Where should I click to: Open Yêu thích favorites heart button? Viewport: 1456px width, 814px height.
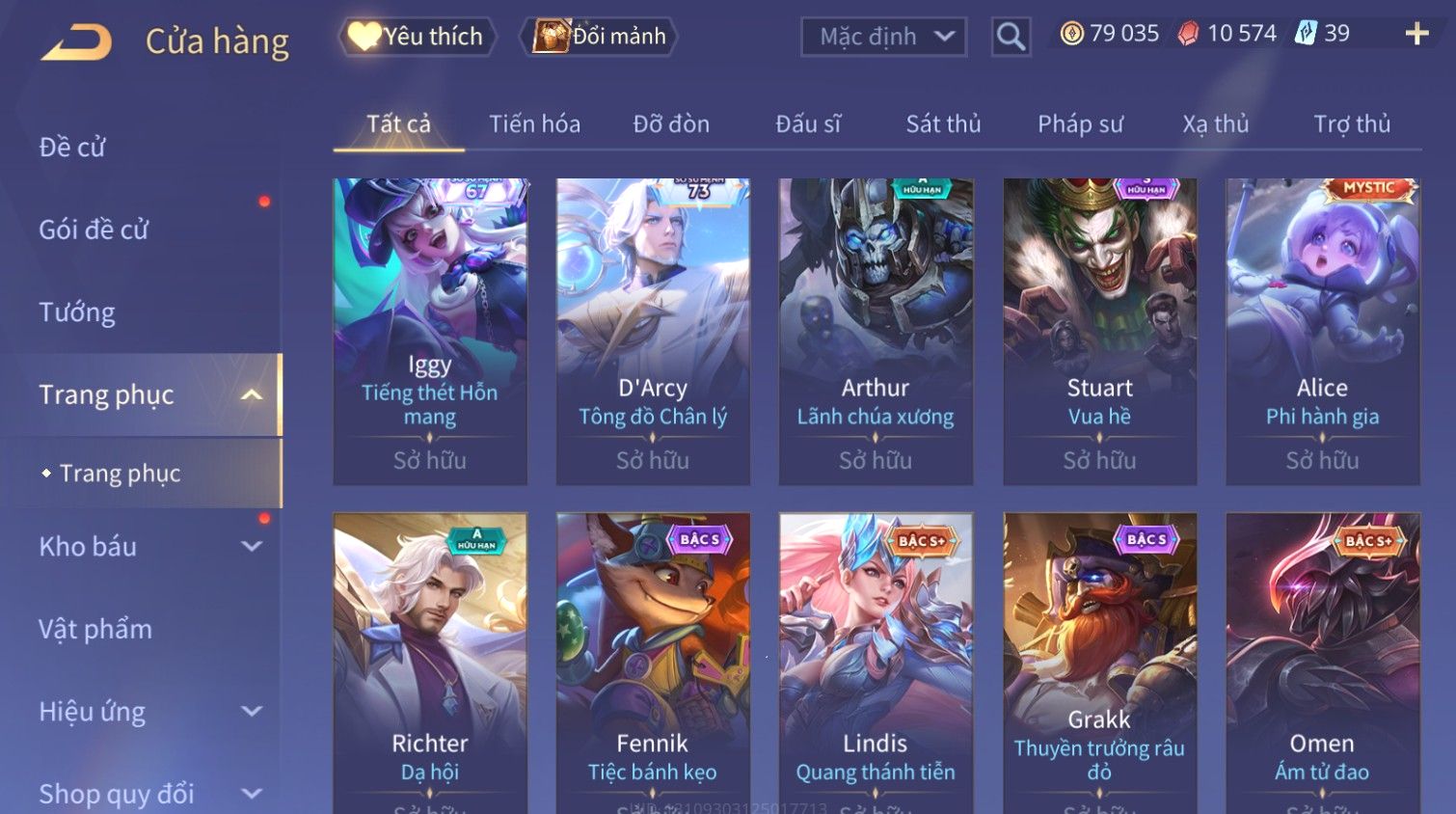pyautogui.click(x=418, y=37)
